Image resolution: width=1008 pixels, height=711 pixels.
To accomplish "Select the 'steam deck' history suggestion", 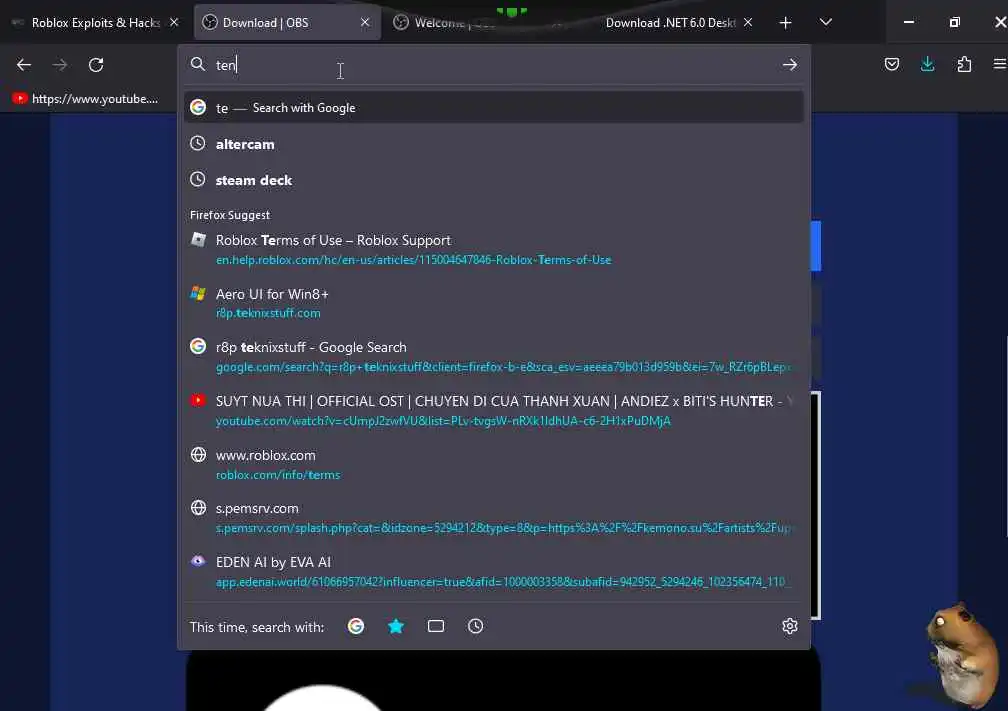I will (x=494, y=180).
